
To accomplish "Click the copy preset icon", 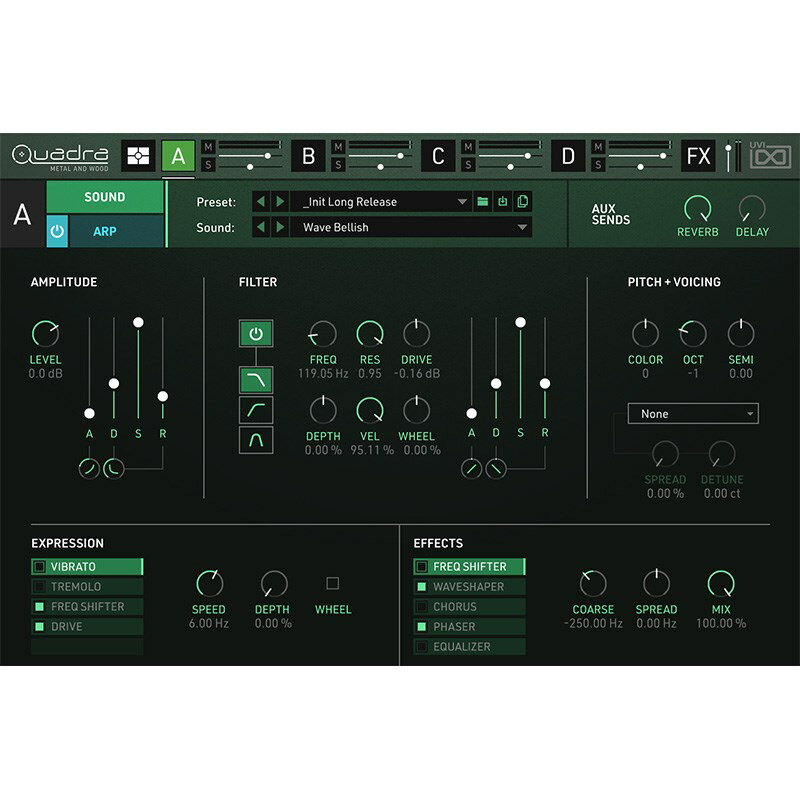I will [522, 202].
